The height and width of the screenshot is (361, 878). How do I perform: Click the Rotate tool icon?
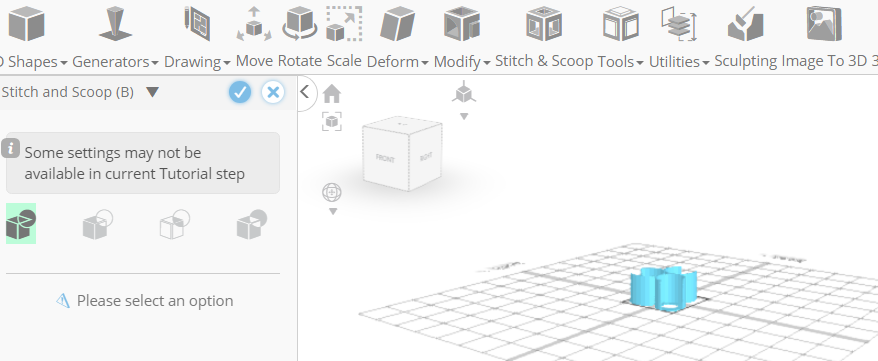(300, 25)
